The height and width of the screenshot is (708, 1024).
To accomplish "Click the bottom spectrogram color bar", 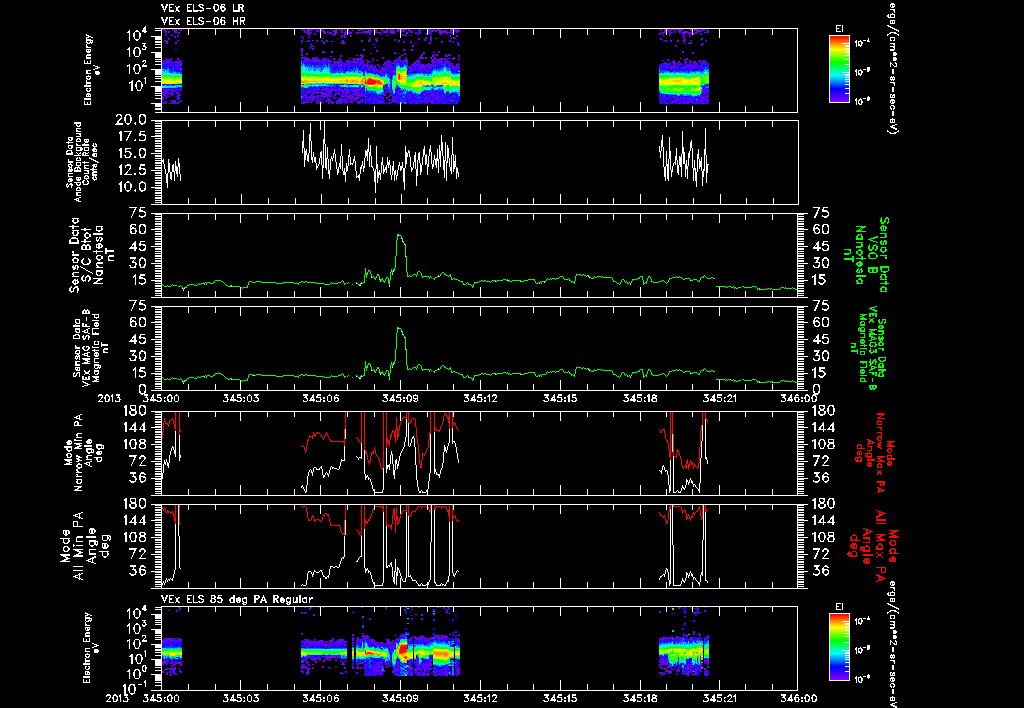I will click(x=839, y=647).
